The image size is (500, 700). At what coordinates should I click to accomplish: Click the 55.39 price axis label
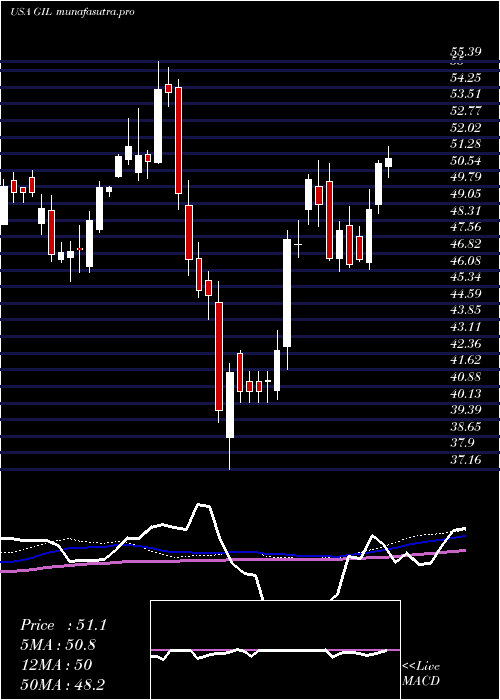(466, 52)
